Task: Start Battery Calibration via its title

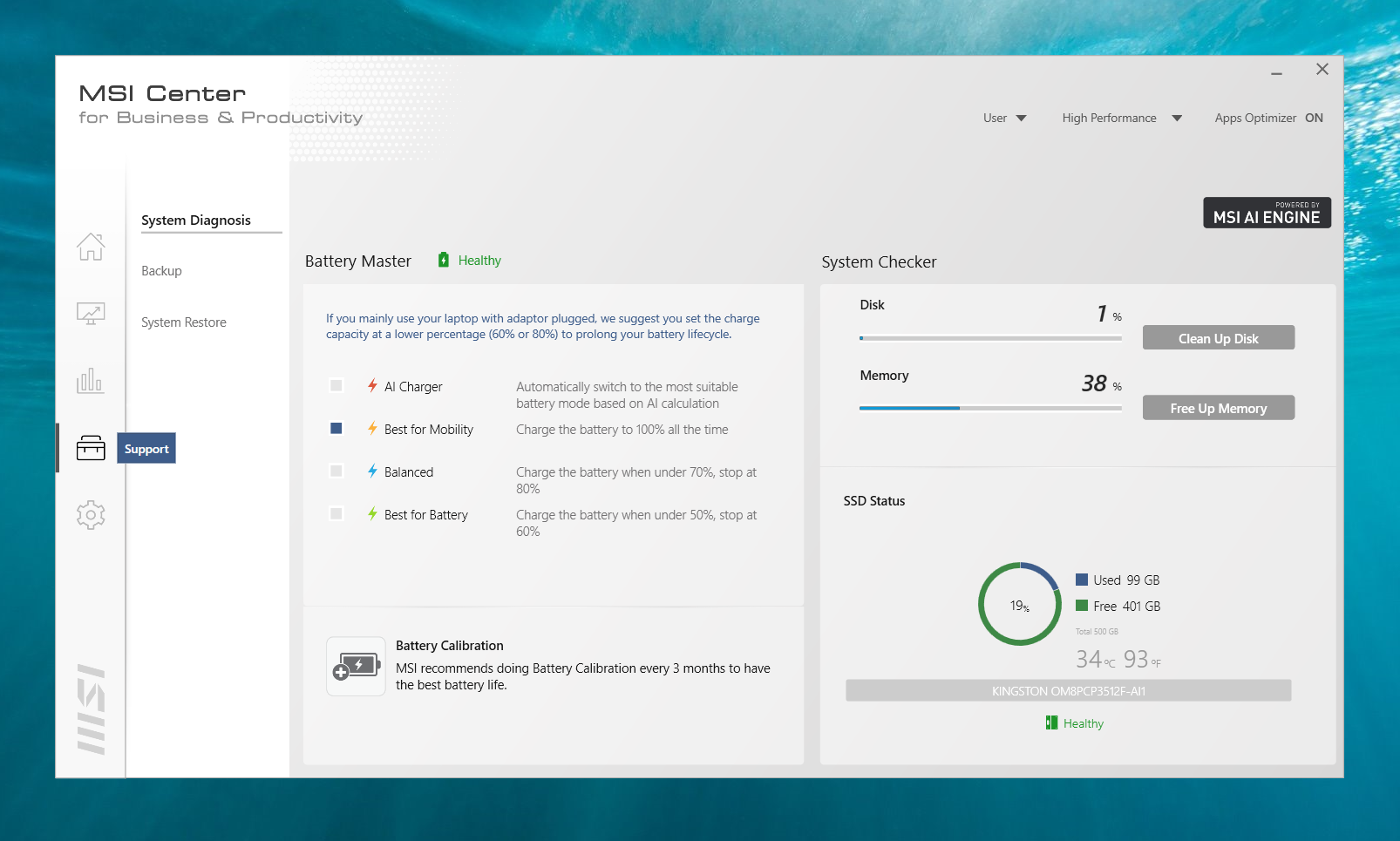Action: click(449, 646)
